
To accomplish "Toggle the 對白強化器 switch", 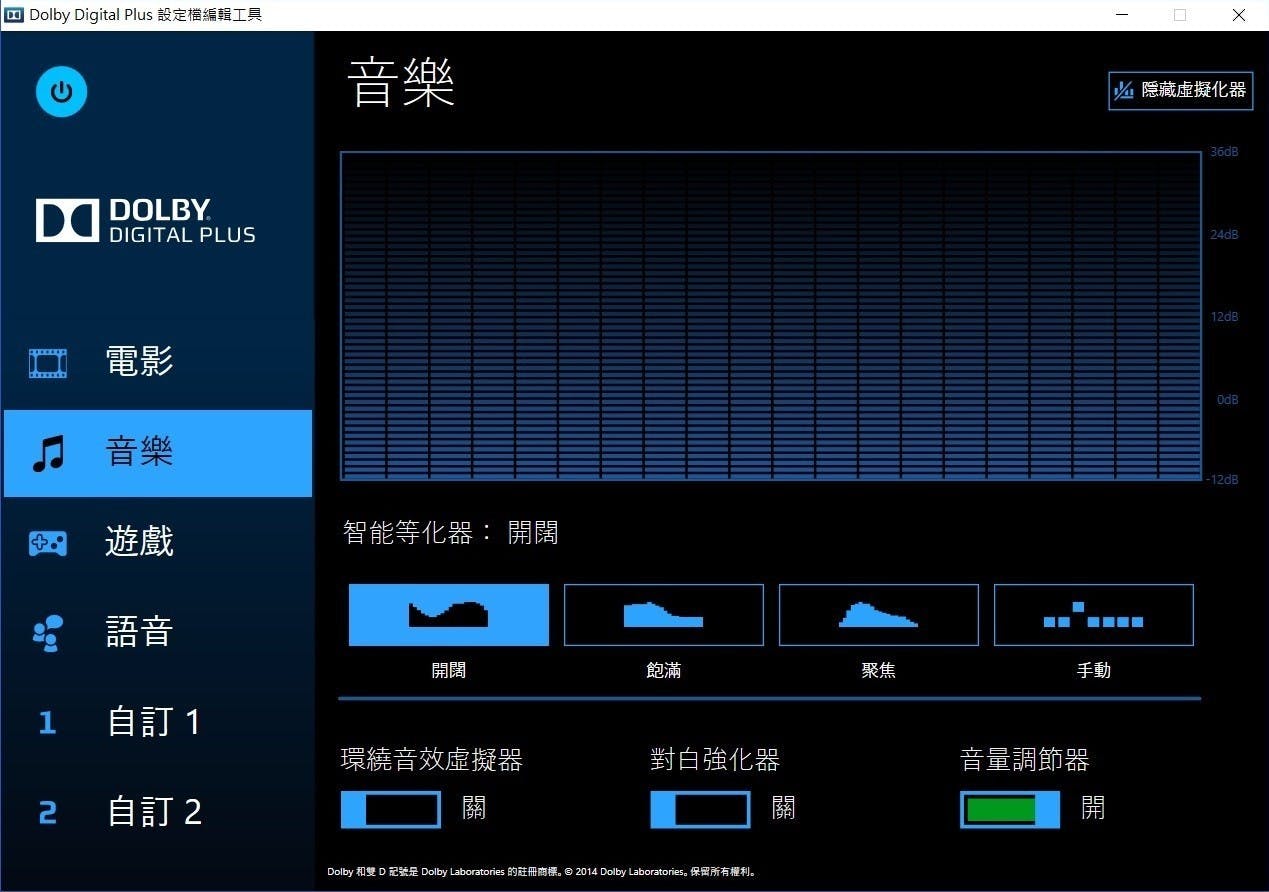I will point(700,809).
